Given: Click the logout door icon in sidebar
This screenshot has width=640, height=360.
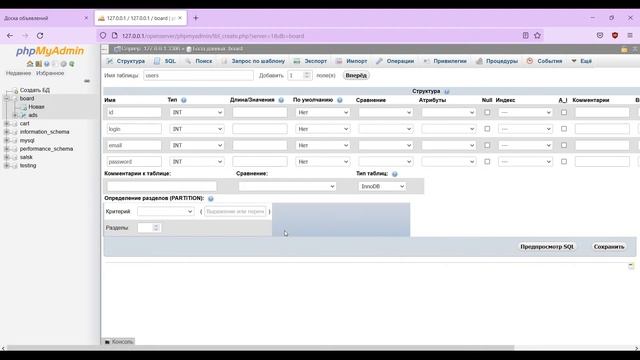Looking at the screenshot, I should 38,64.
